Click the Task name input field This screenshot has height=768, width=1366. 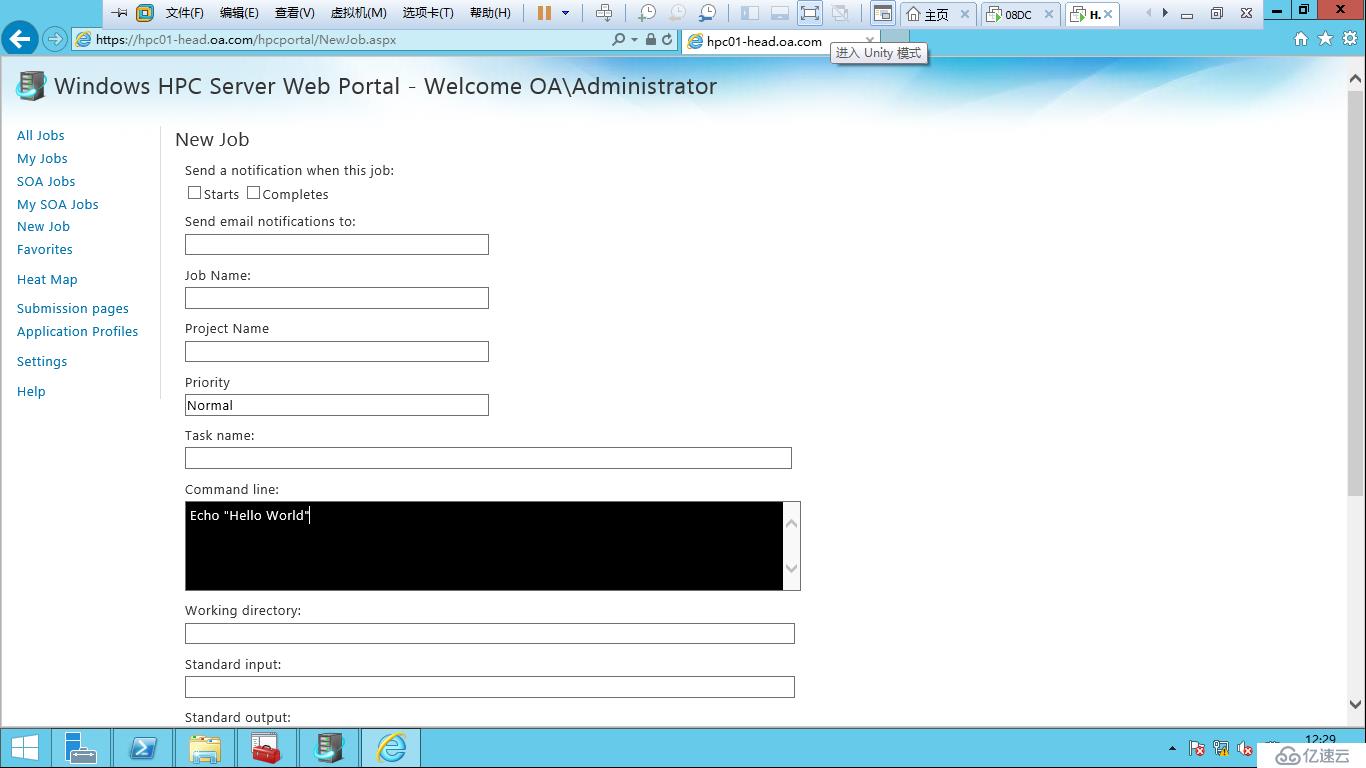pos(488,458)
